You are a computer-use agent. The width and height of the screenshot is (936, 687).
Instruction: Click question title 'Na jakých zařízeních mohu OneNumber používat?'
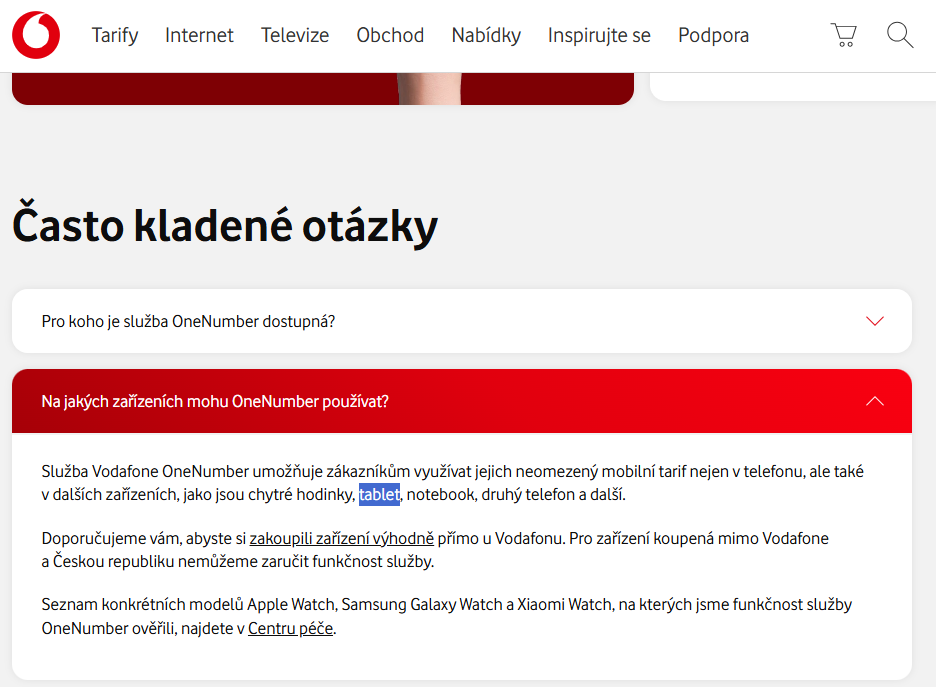coord(215,401)
